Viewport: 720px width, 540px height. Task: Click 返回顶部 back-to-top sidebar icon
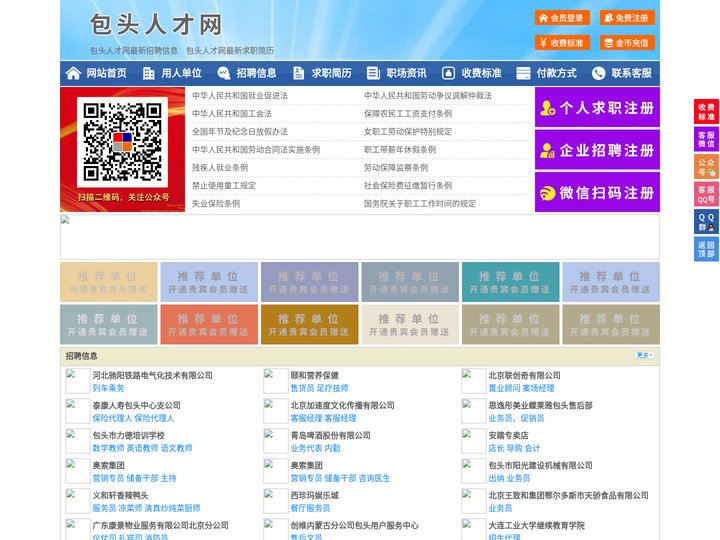point(706,249)
